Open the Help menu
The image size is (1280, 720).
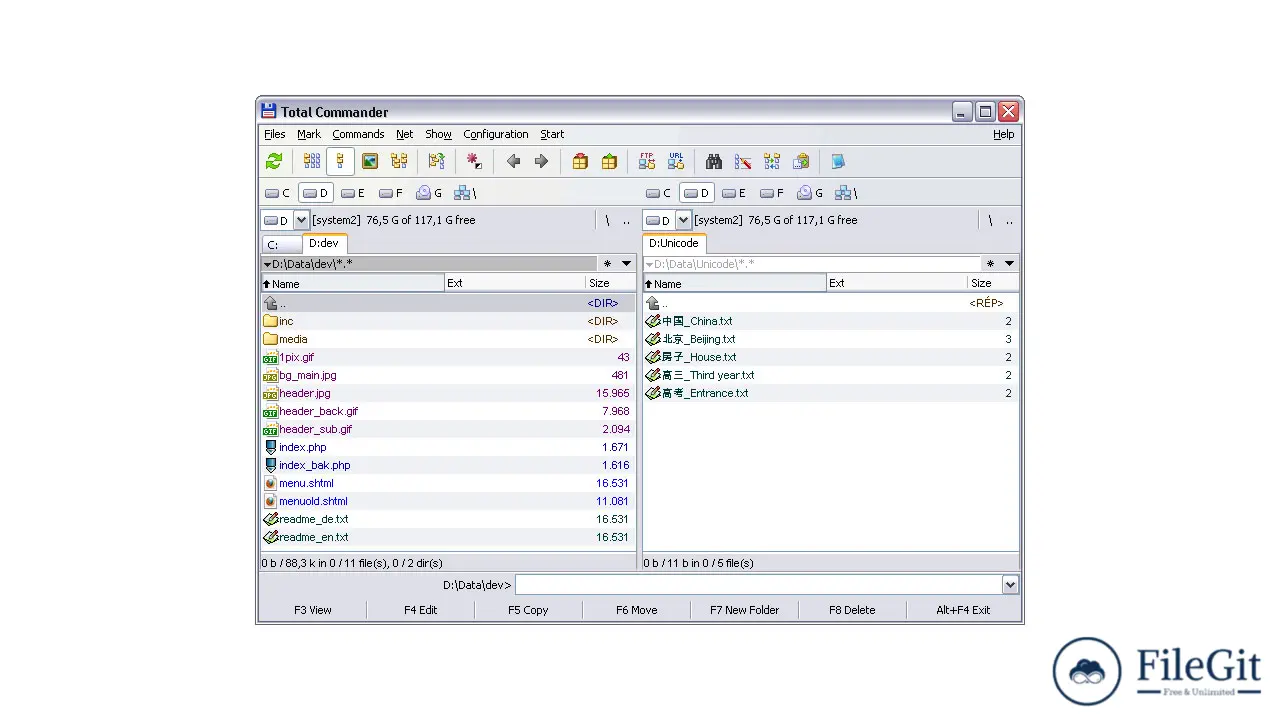tap(1004, 134)
